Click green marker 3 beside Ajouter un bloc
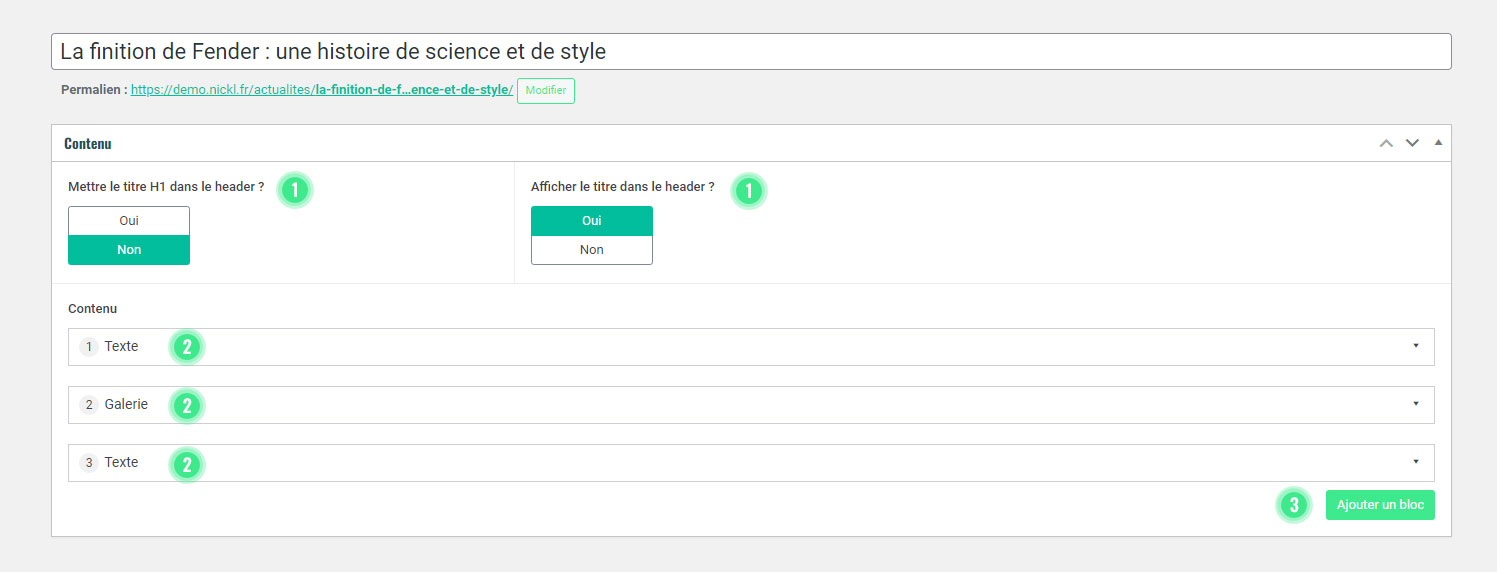The height and width of the screenshot is (572, 1497). coord(1293,505)
